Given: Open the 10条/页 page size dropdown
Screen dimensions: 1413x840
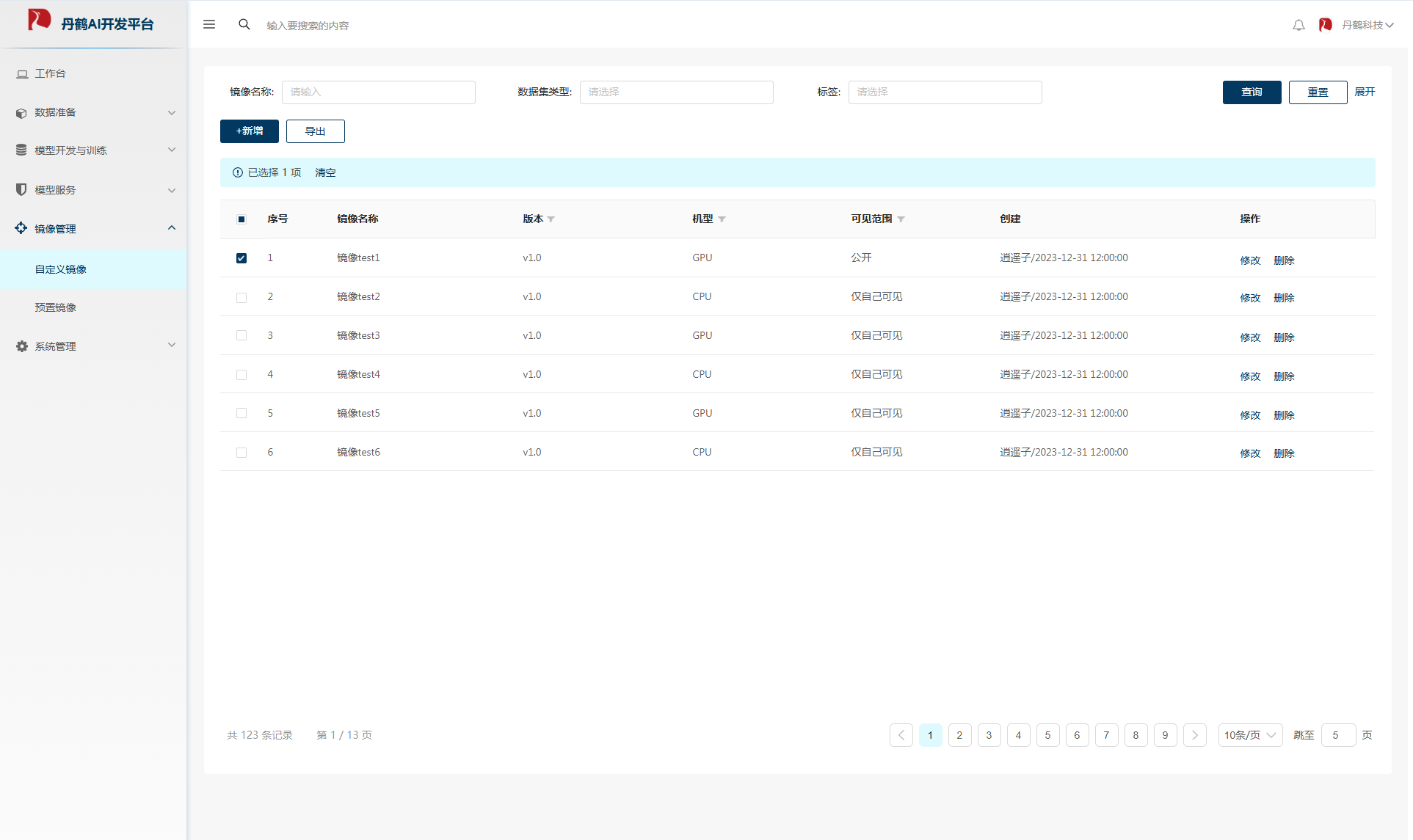Looking at the screenshot, I should click(1250, 735).
